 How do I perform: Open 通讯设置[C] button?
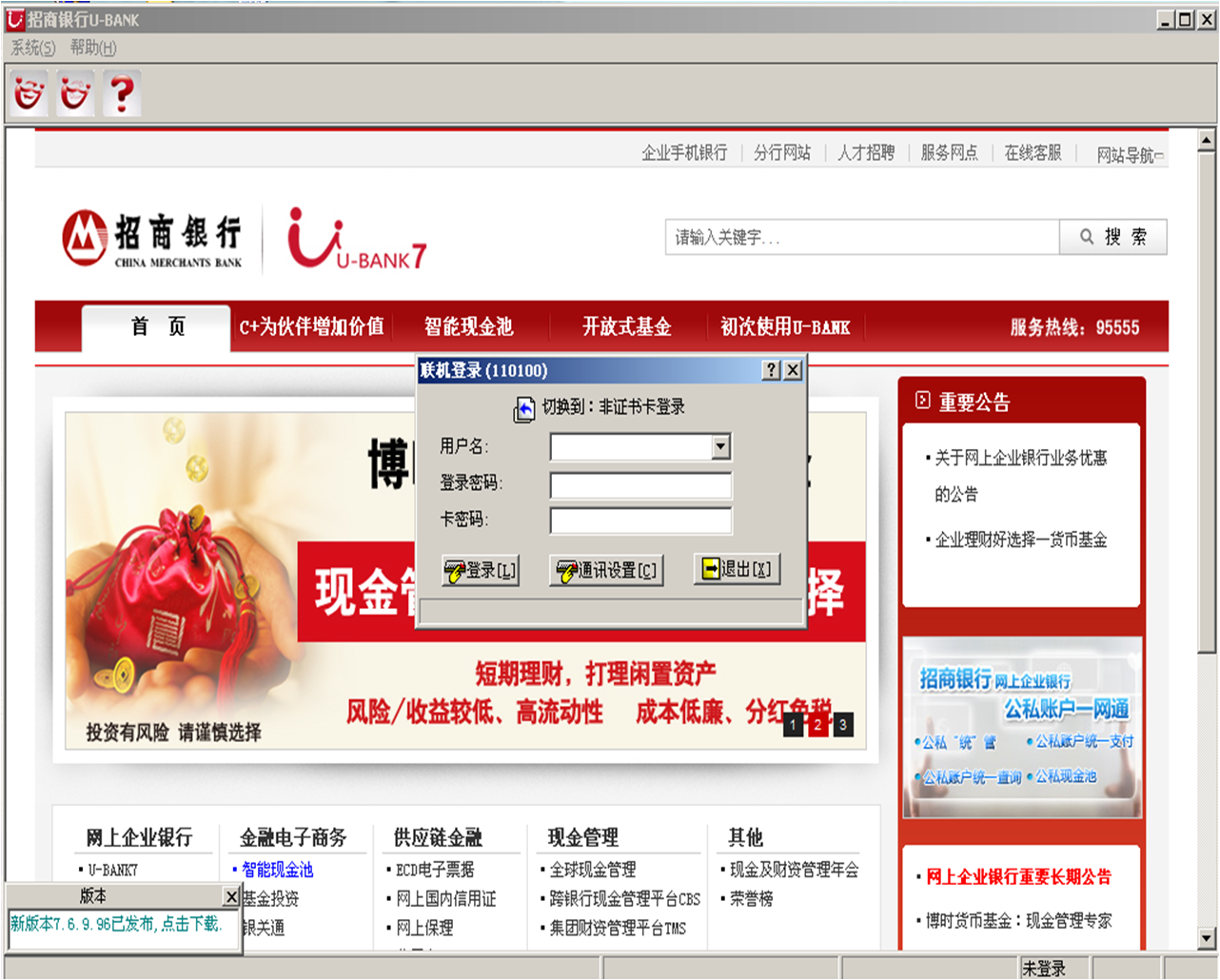pos(606,570)
